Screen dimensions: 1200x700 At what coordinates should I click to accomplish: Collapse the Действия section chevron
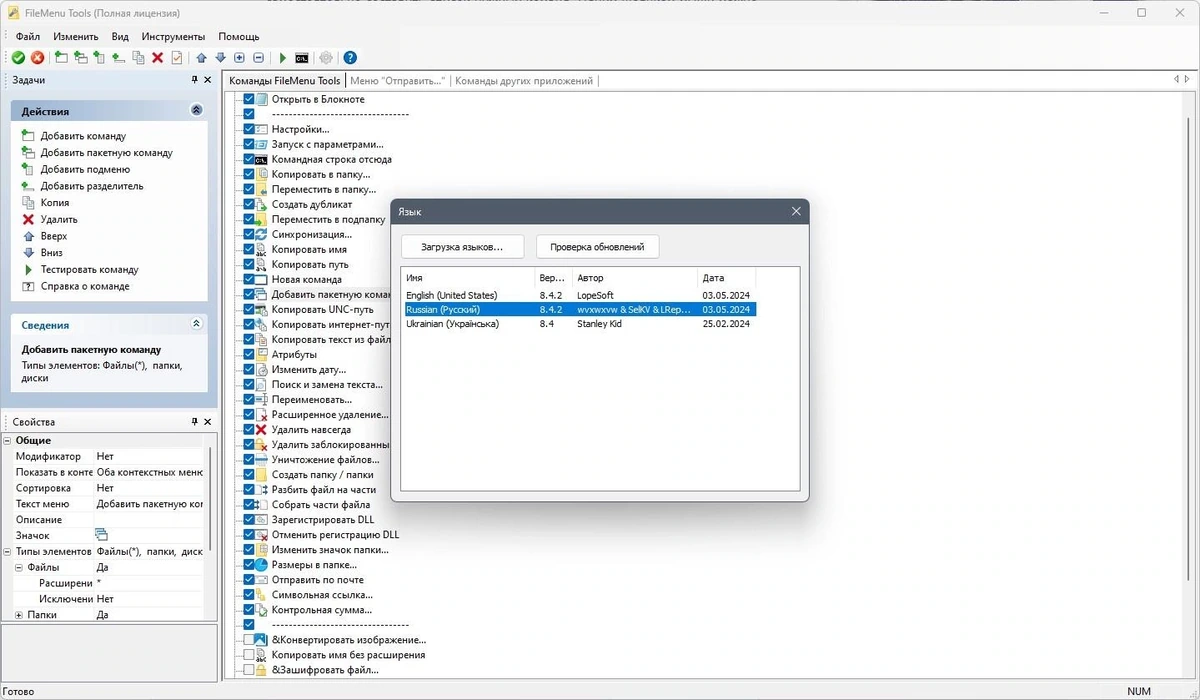tap(196, 111)
